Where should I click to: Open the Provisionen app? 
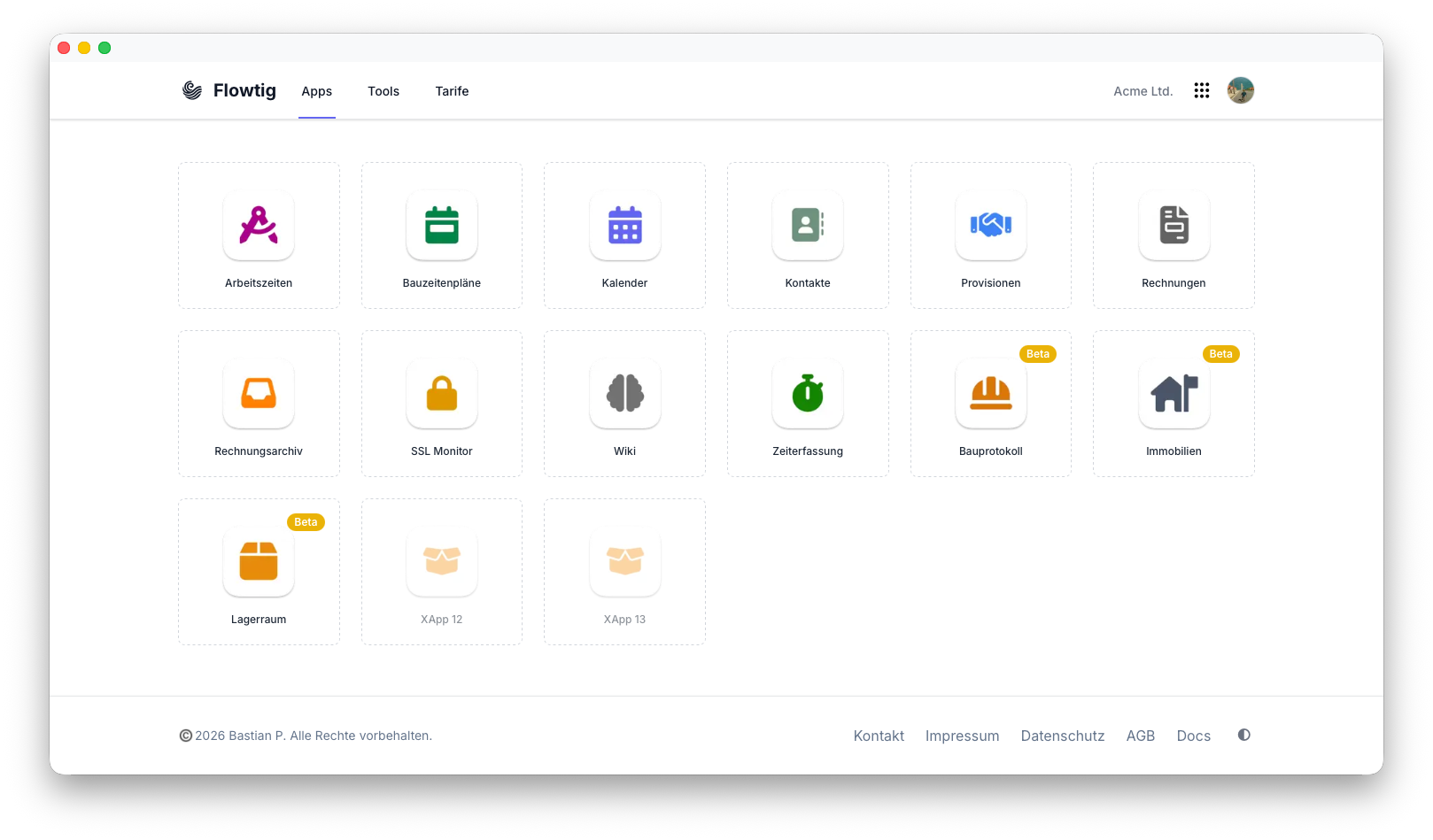pyautogui.click(x=990, y=235)
